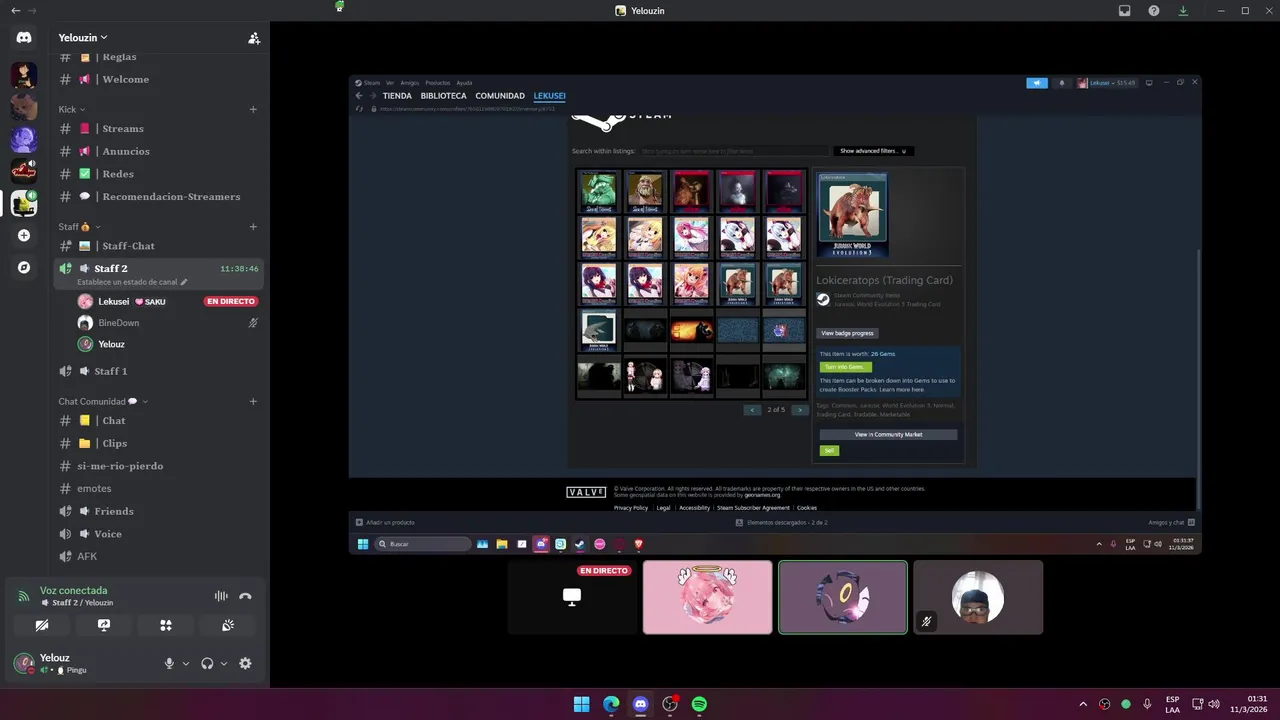Open Discord direct messages home icon

24,37
